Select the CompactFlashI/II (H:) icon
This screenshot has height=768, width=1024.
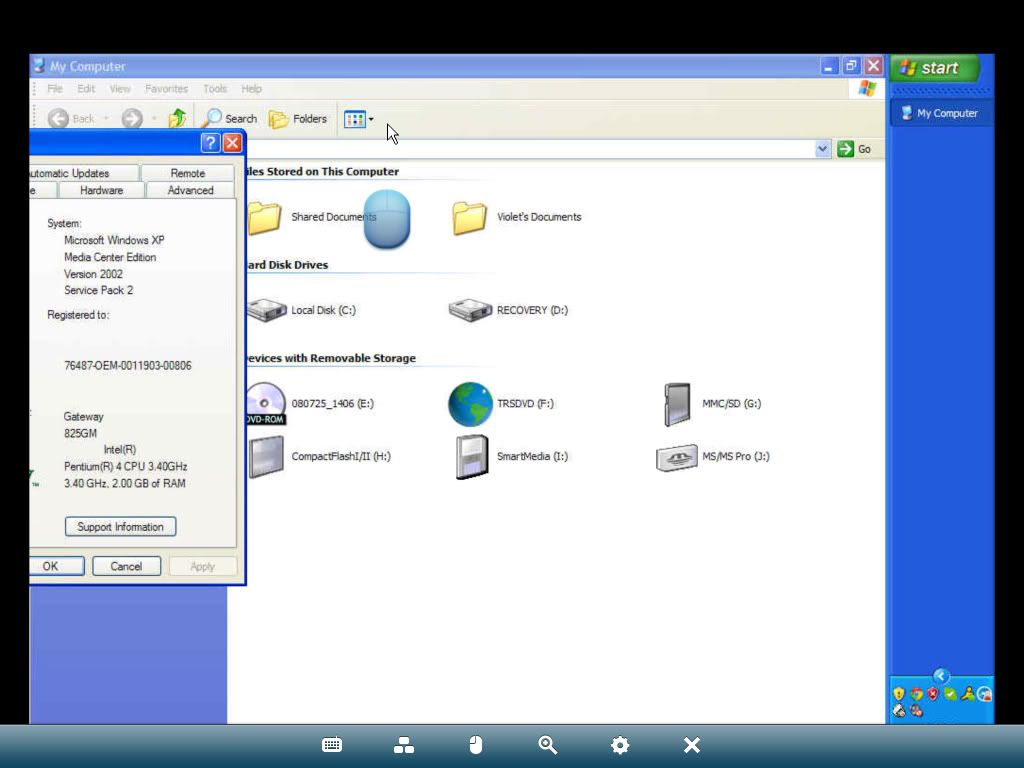coord(266,456)
